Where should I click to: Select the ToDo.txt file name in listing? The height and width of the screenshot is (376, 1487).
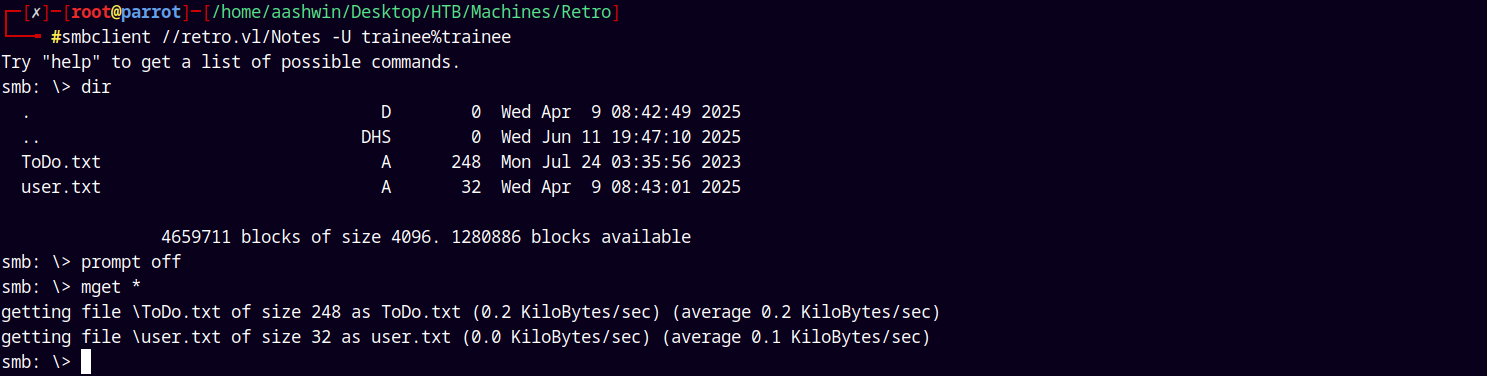pyautogui.click(x=61, y=162)
